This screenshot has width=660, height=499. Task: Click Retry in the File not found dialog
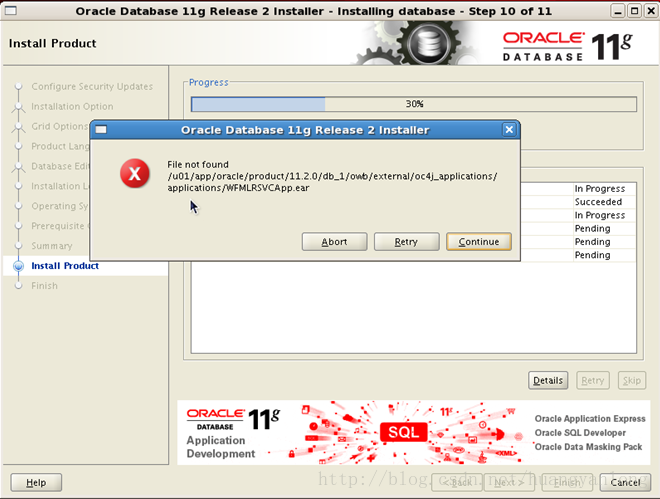(406, 242)
